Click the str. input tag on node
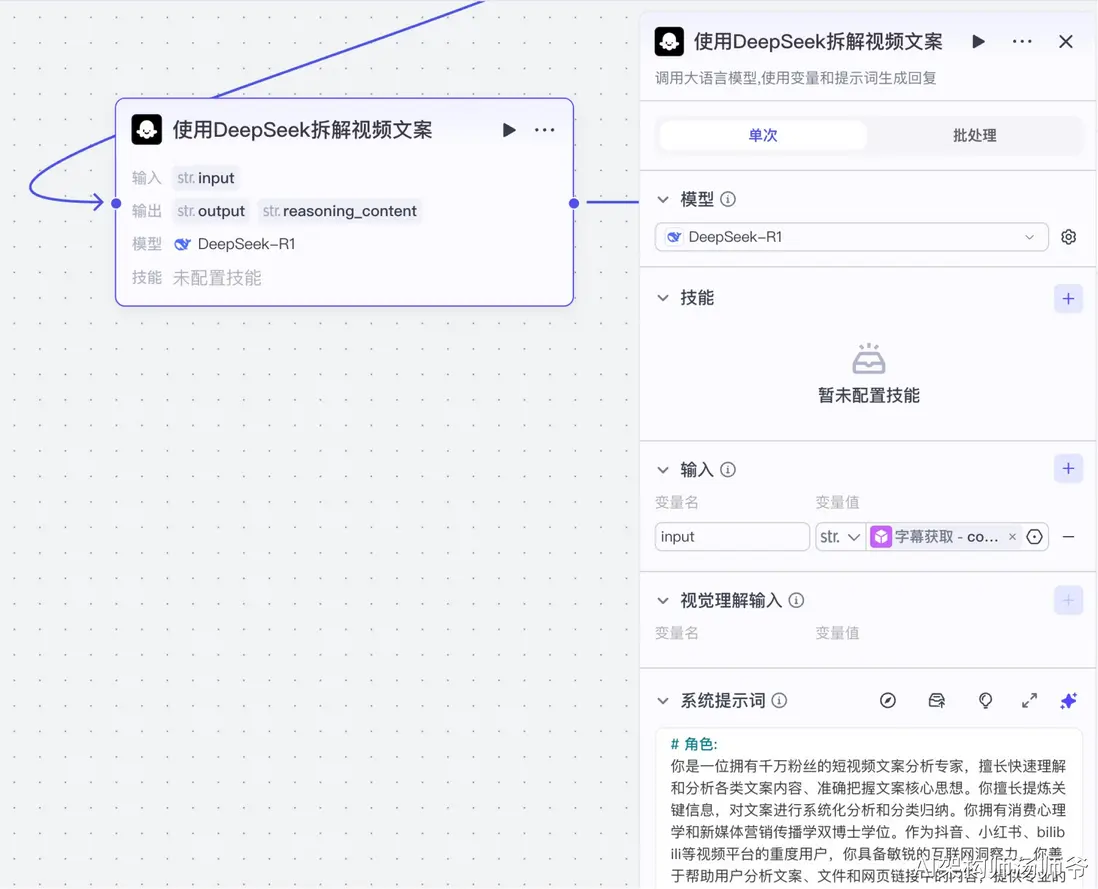1098x889 pixels. point(206,178)
